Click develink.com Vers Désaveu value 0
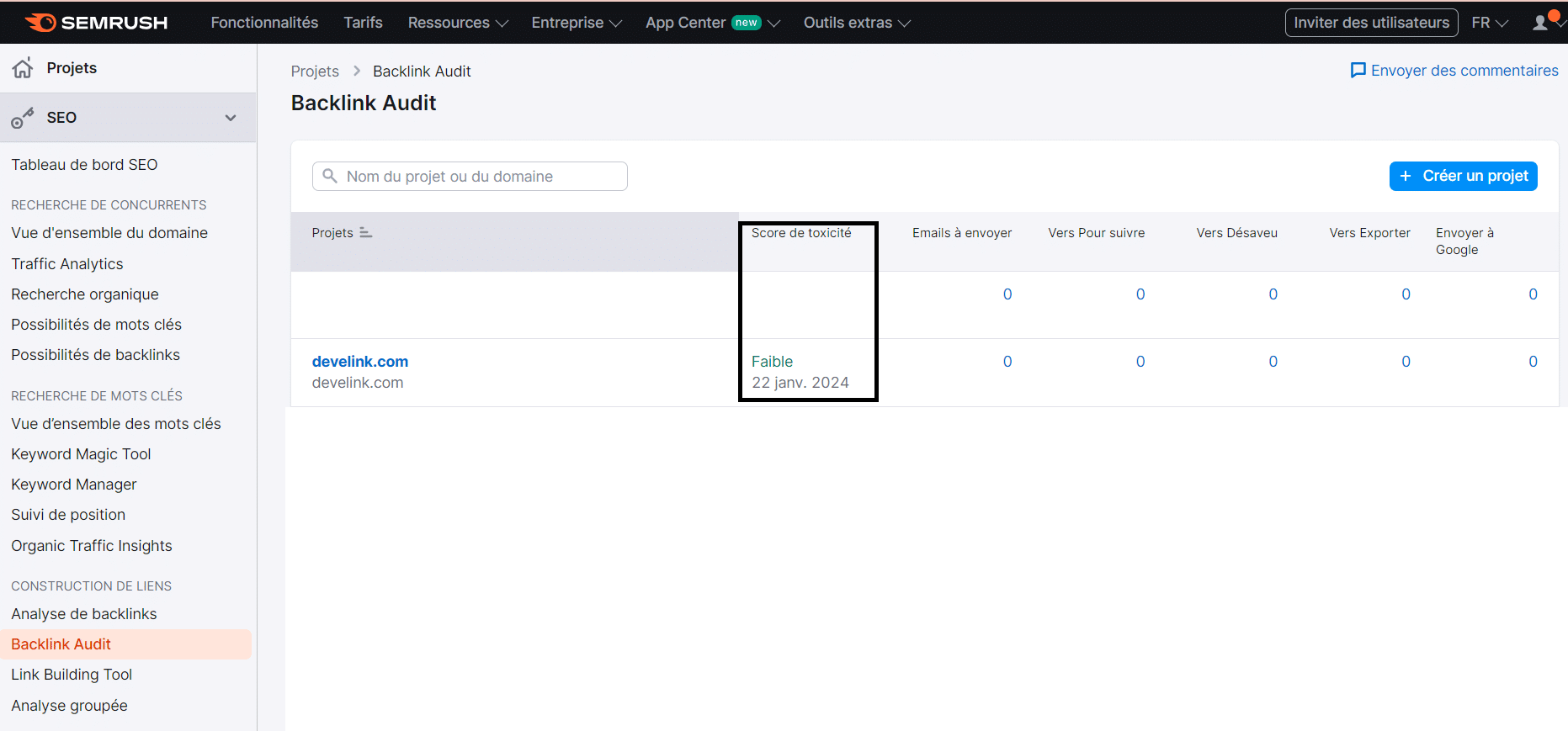The width and height of the screenshot is (1568, 731). (x=1273, y=362)
